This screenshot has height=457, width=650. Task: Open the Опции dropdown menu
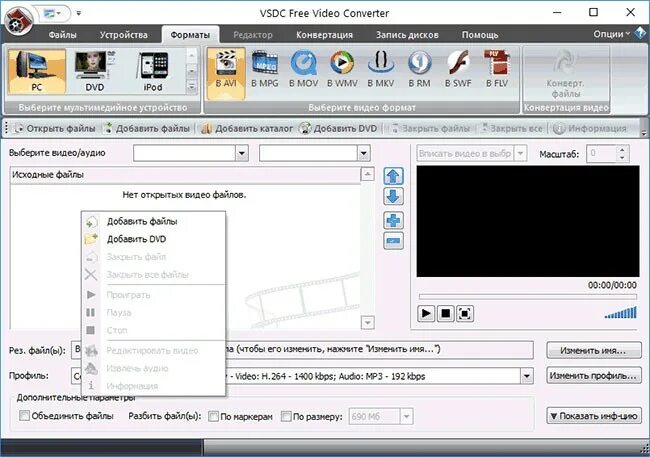611,34
